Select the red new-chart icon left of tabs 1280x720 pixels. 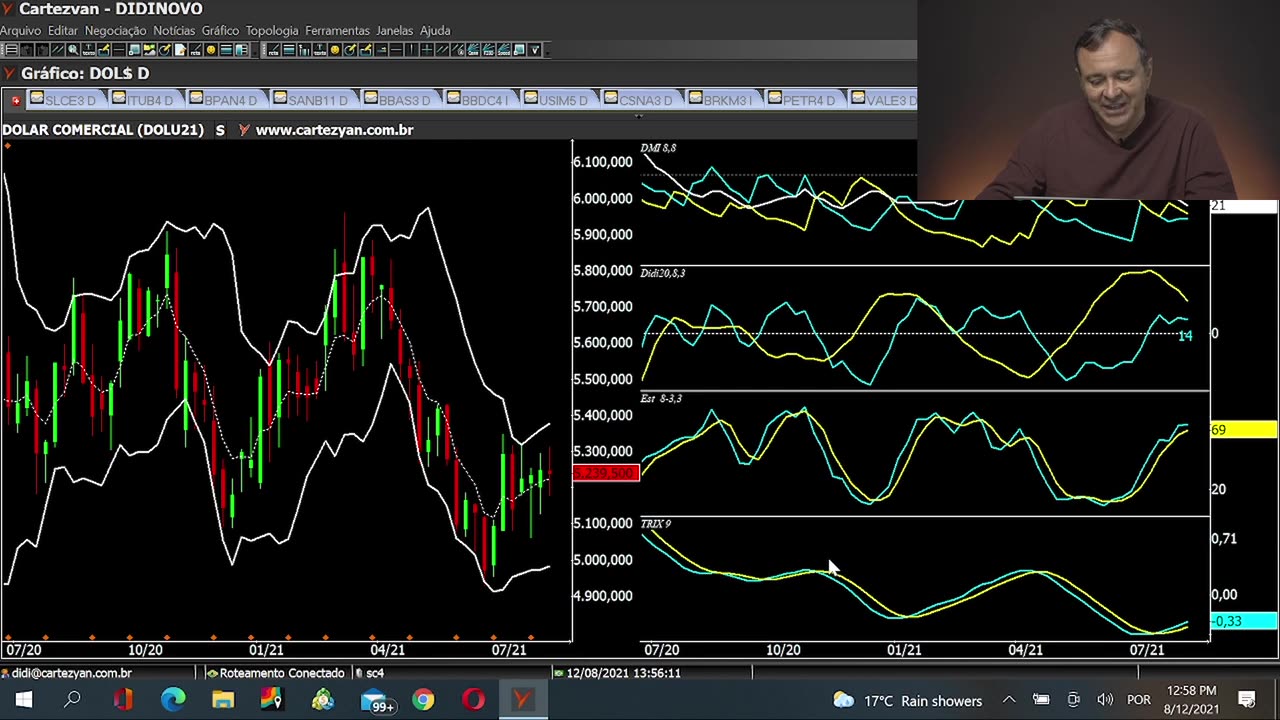(16, 100)
